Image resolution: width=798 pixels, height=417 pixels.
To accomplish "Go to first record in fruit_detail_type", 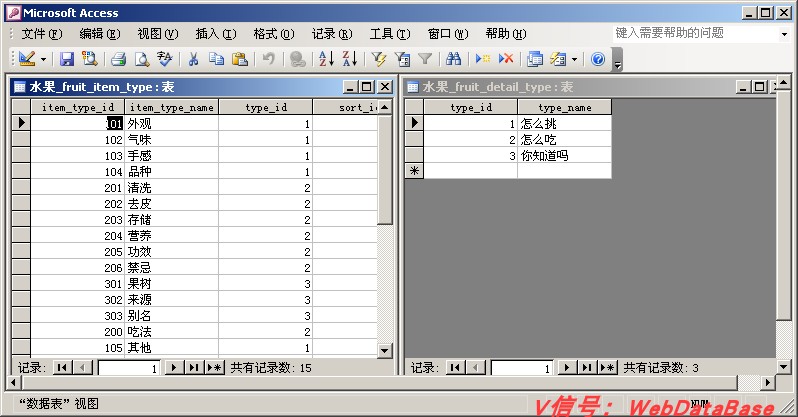I will 455,368.
